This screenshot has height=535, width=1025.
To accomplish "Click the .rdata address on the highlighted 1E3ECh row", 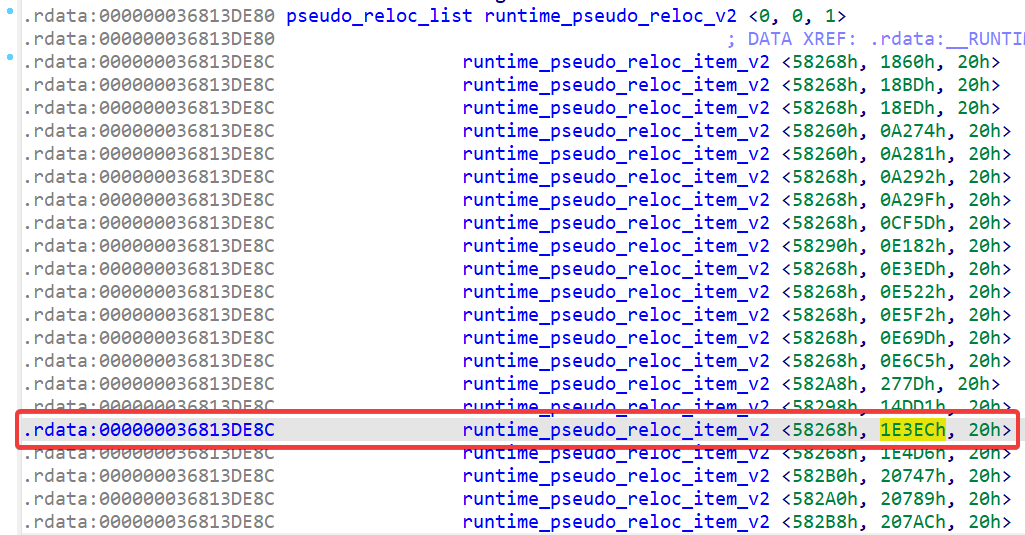I will coord(148,430).
